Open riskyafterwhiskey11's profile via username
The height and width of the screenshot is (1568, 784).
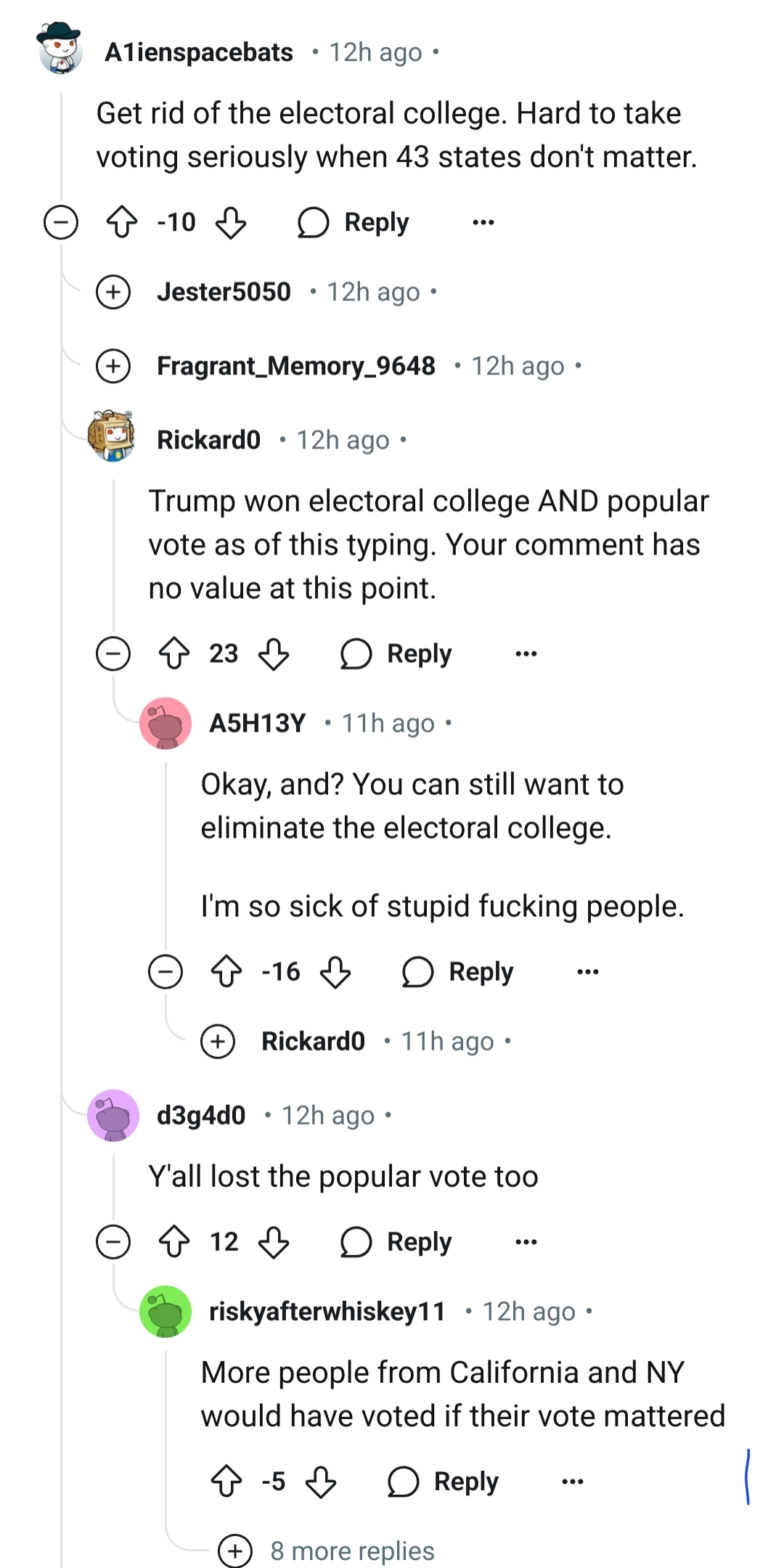tap(327, 1312)
